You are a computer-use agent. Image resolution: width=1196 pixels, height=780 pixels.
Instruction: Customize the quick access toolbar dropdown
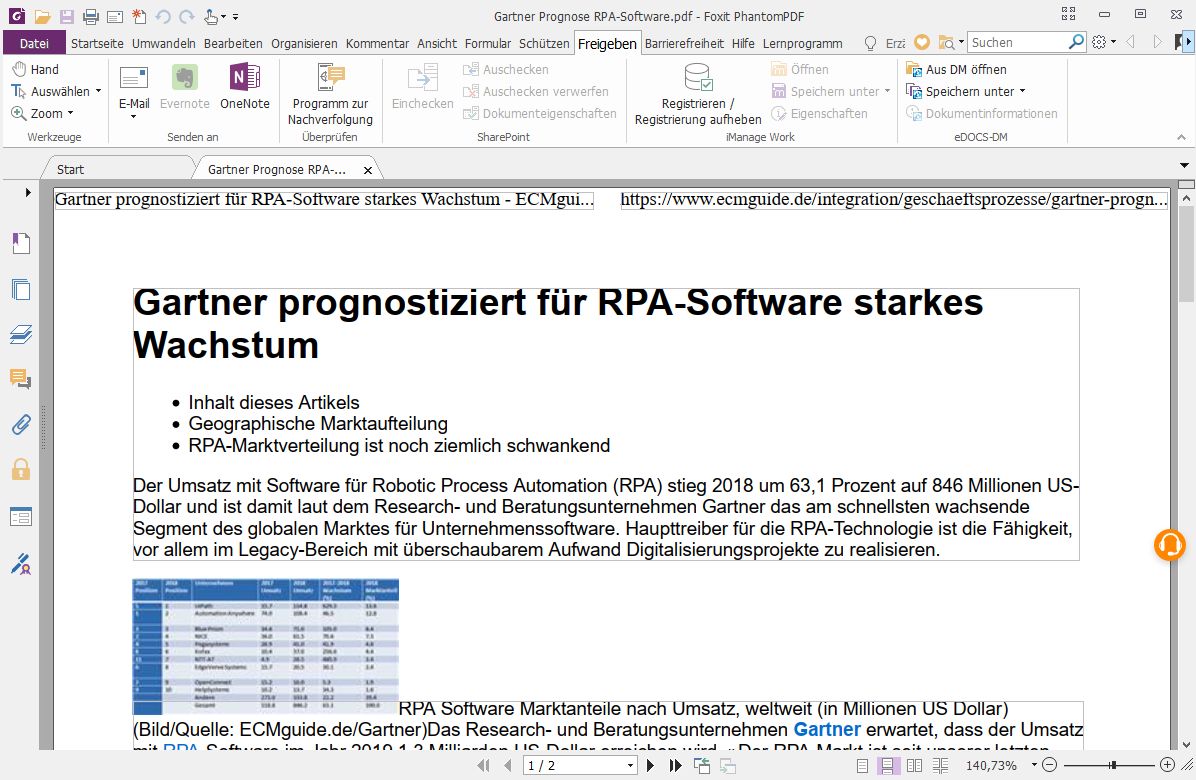tap(236, 16)
